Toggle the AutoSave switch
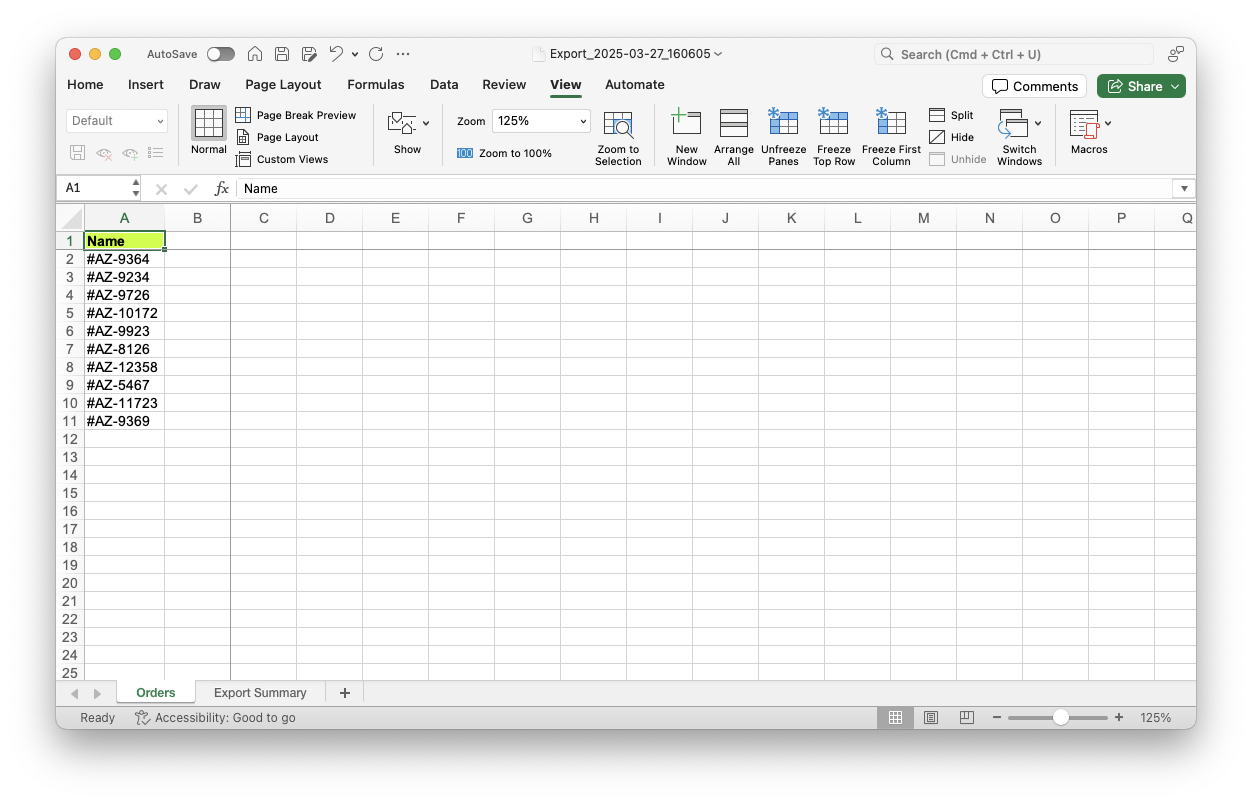The image size is (1252, 803). click(221, 54)
